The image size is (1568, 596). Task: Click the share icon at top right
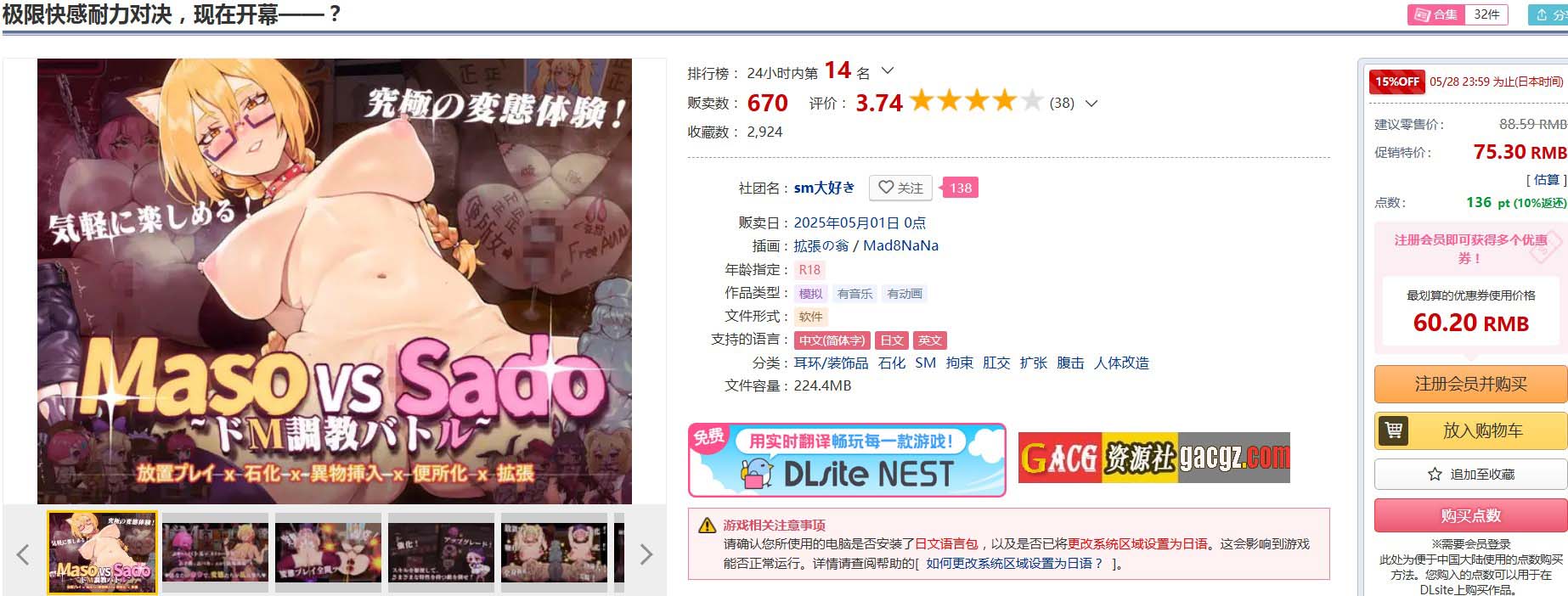(x=1542, y=14)
